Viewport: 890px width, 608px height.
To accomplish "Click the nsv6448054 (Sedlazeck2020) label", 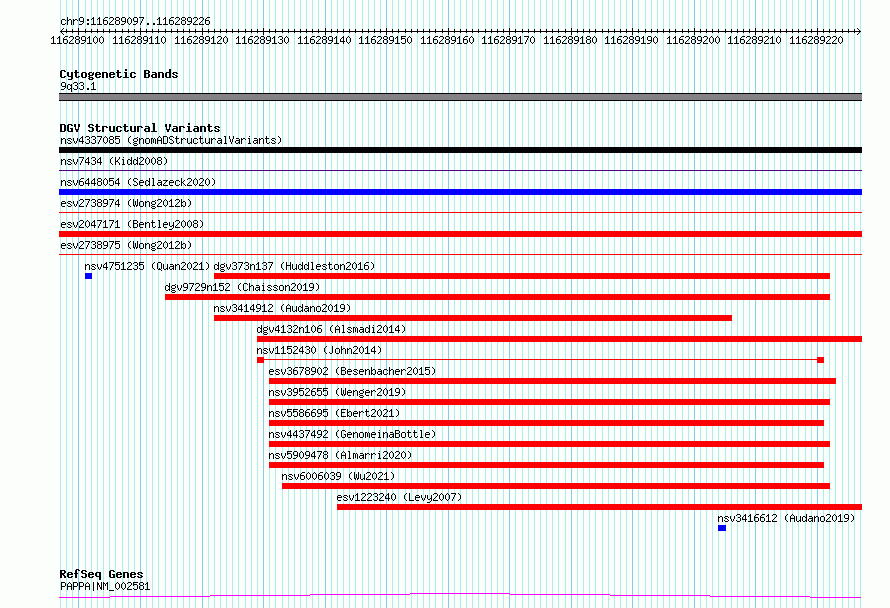I will pos(138,182).
